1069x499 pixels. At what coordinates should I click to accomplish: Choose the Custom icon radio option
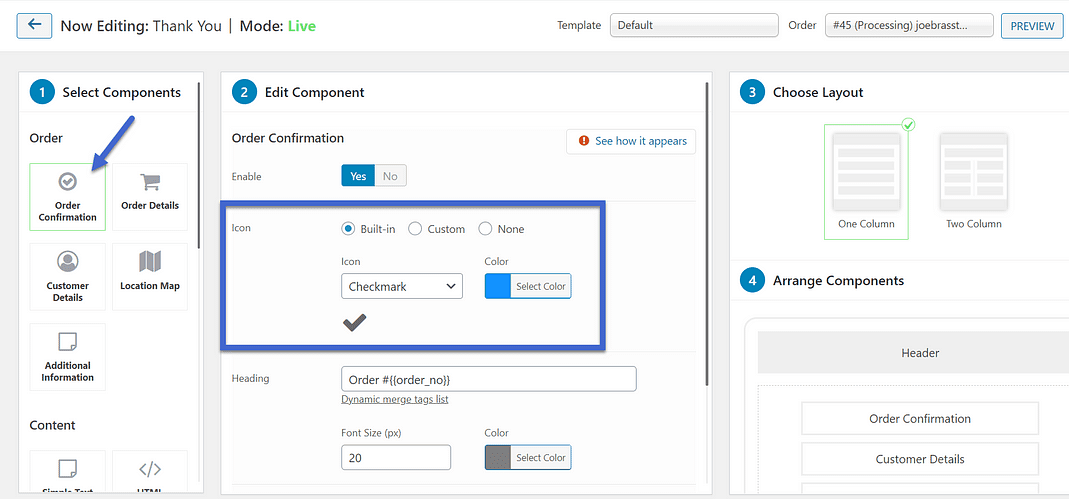(415, 229)
